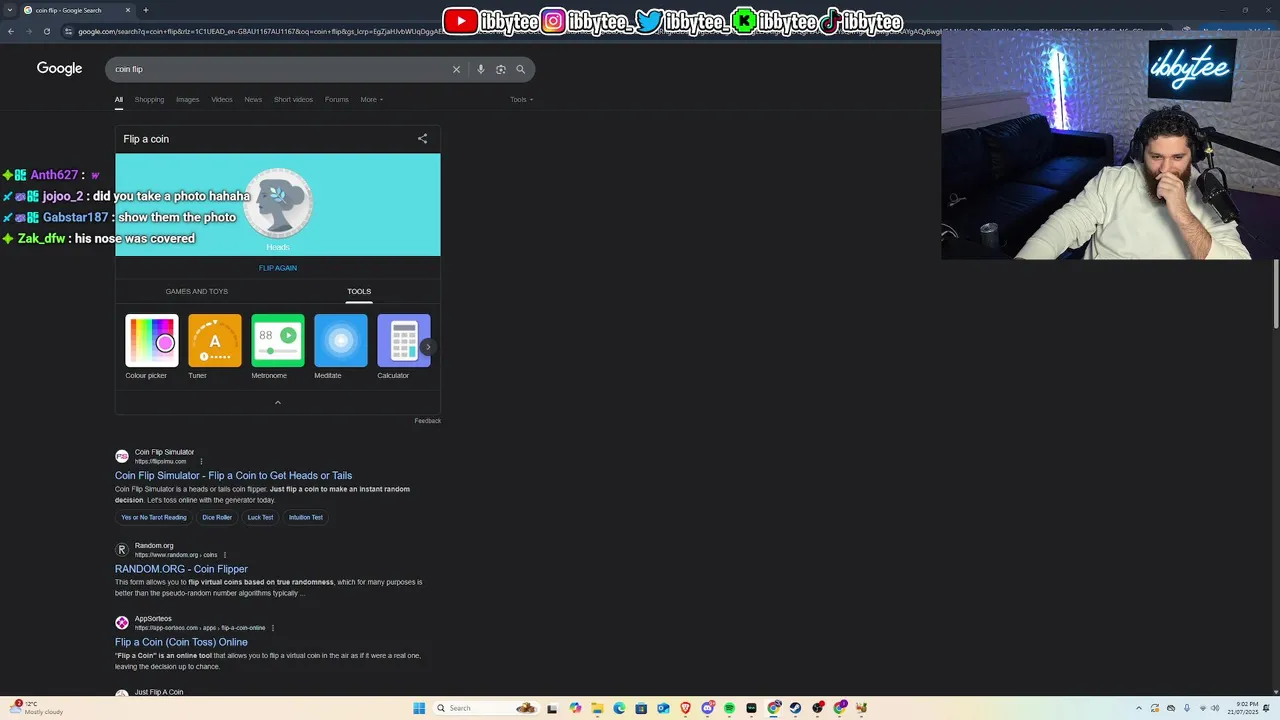The image size is (1280, 720).
Task: Open the weather widget on the taskbar
Action: 36,708
